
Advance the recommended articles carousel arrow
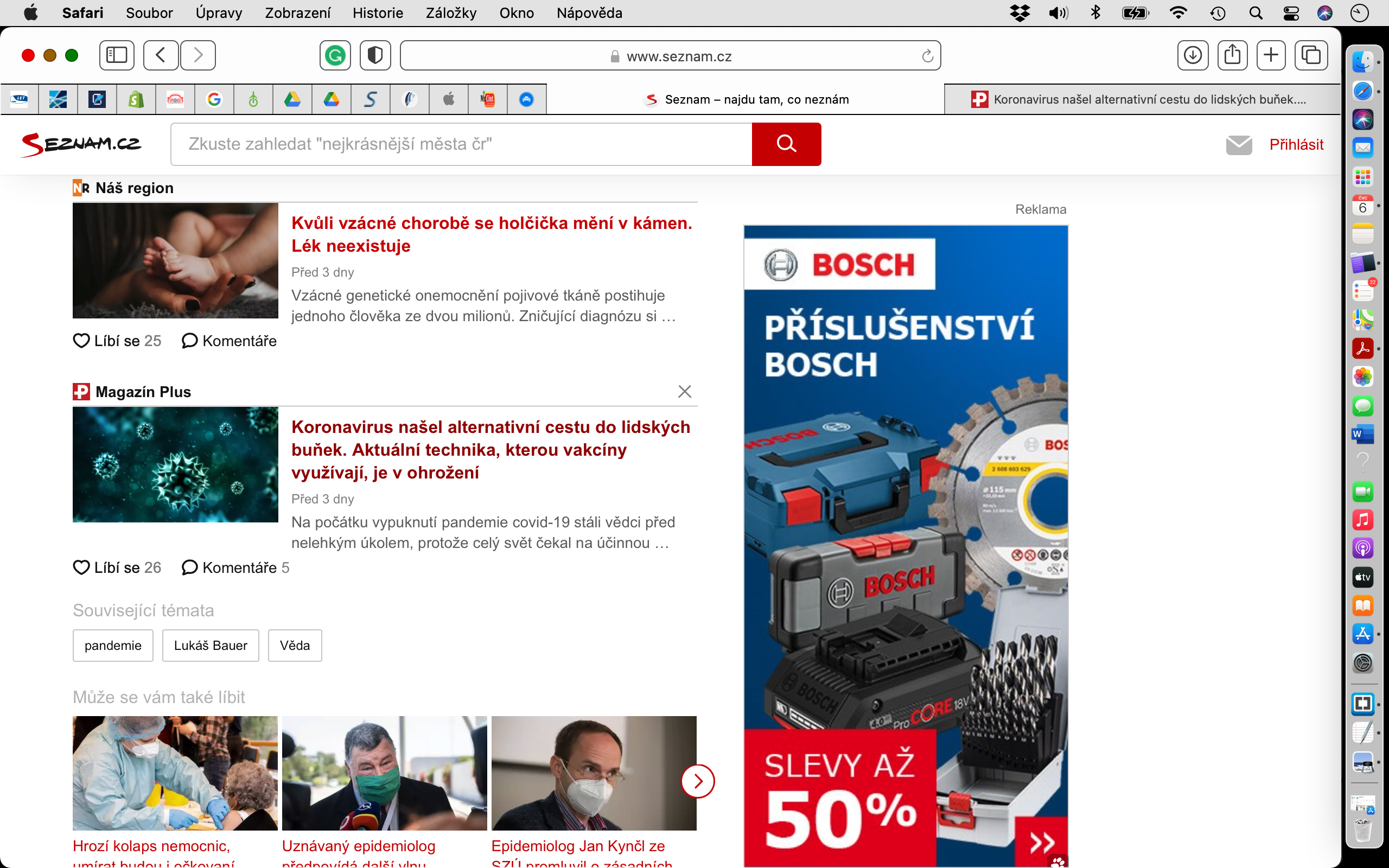[697, 781]
